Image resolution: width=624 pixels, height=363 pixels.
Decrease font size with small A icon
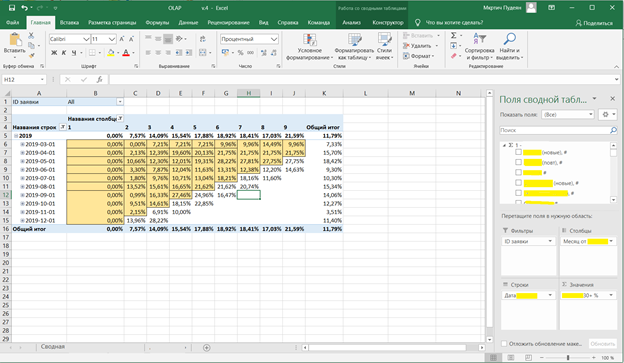[x=131, y=39]
